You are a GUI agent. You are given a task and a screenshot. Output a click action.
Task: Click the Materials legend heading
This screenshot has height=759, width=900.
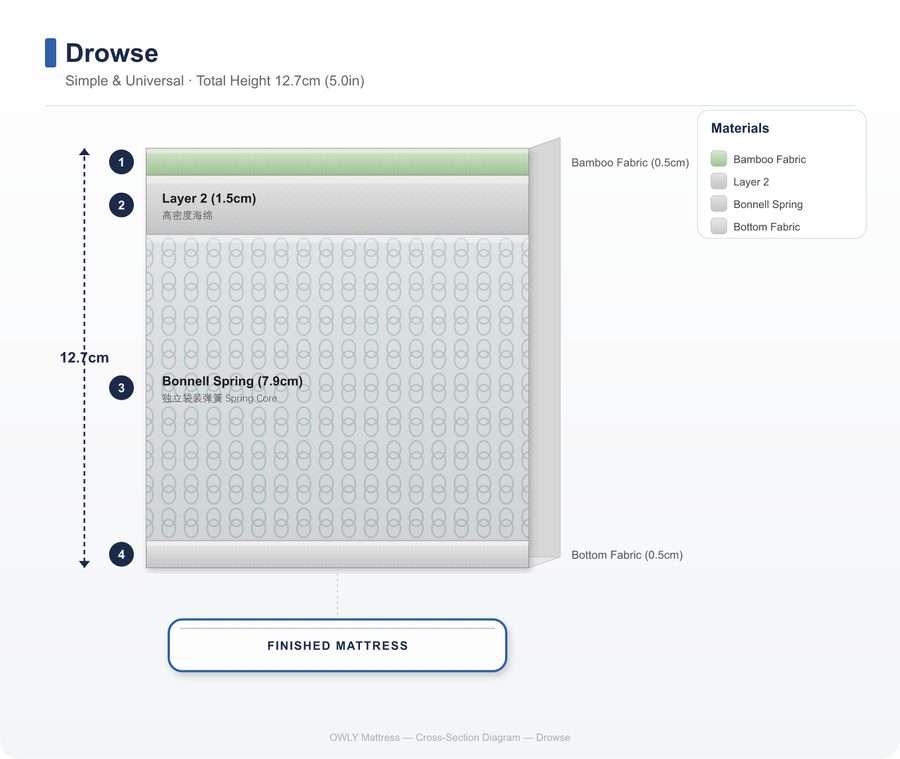(x=740, y=128)
